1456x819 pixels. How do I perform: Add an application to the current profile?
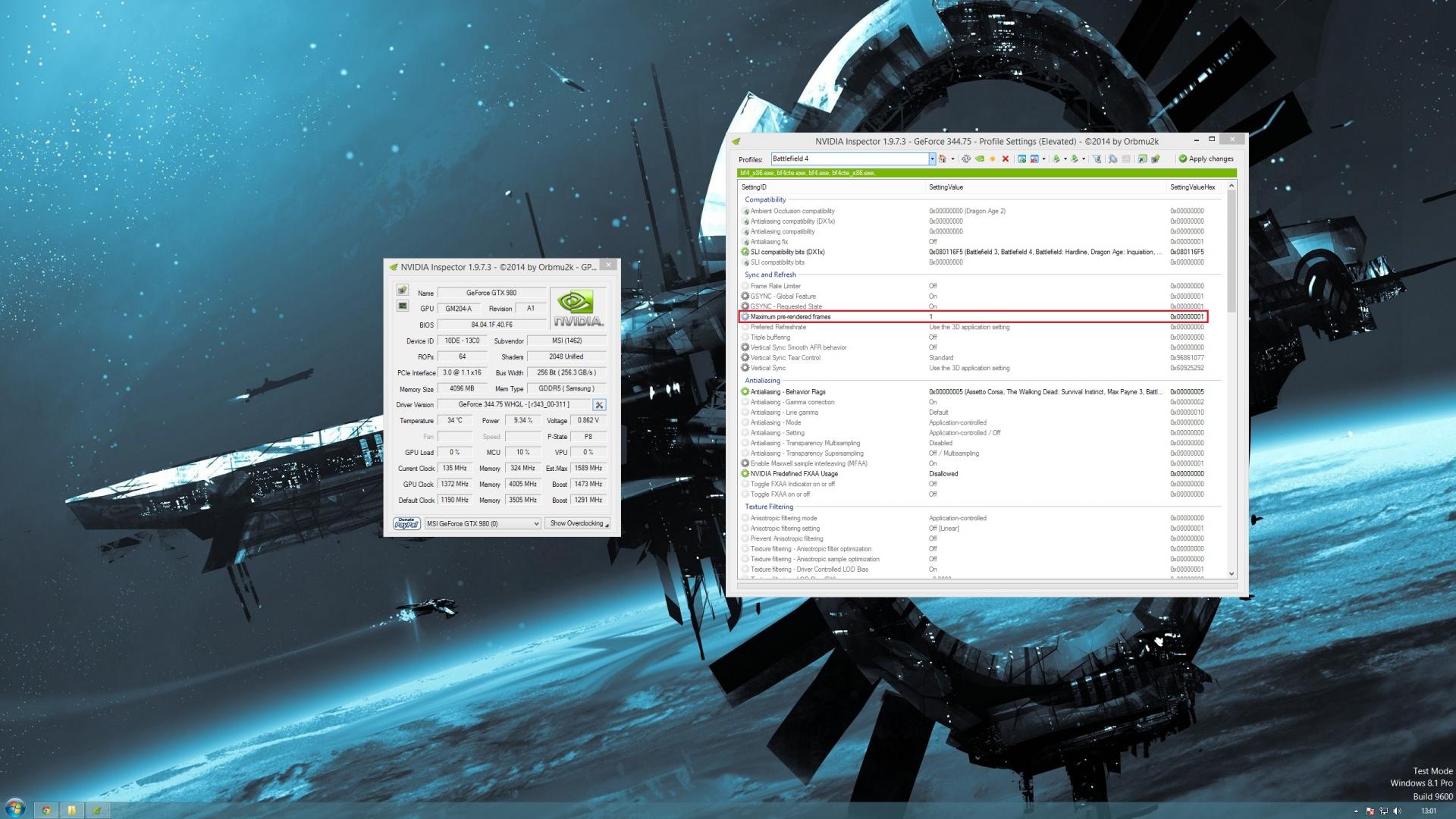point(1021,158)
